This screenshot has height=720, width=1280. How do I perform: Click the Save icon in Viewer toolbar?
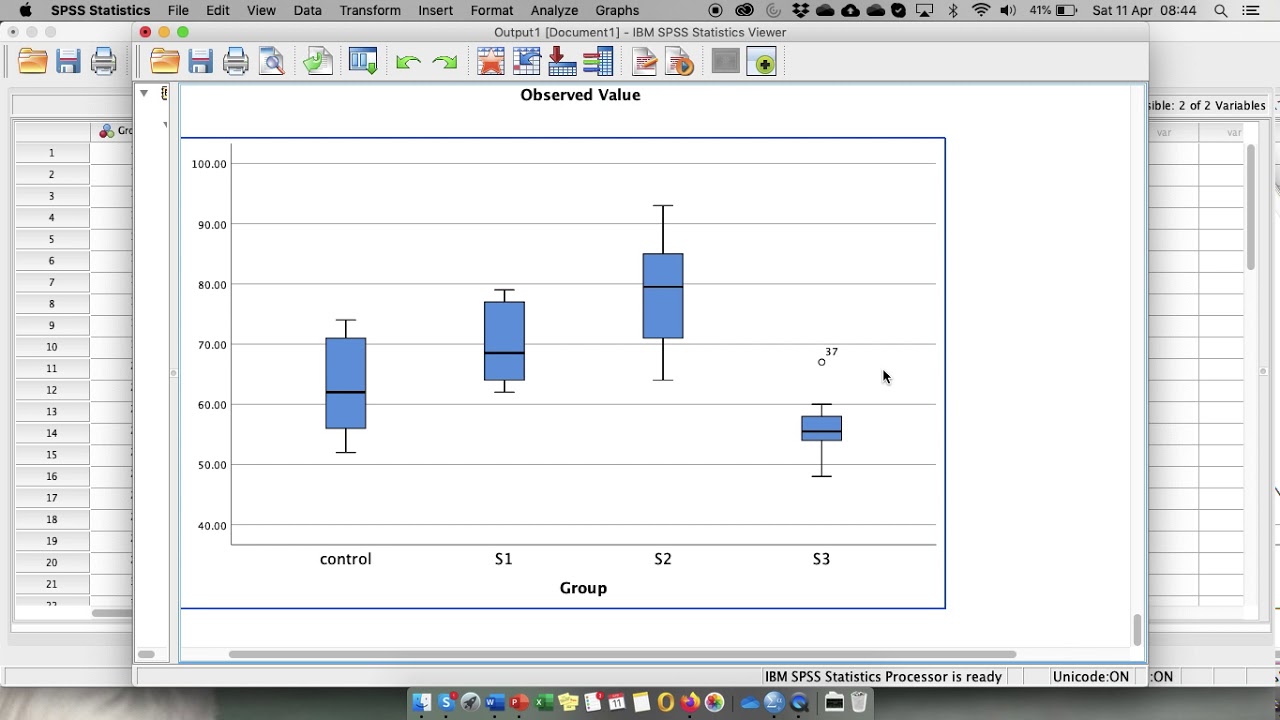[x=200, y=62]
